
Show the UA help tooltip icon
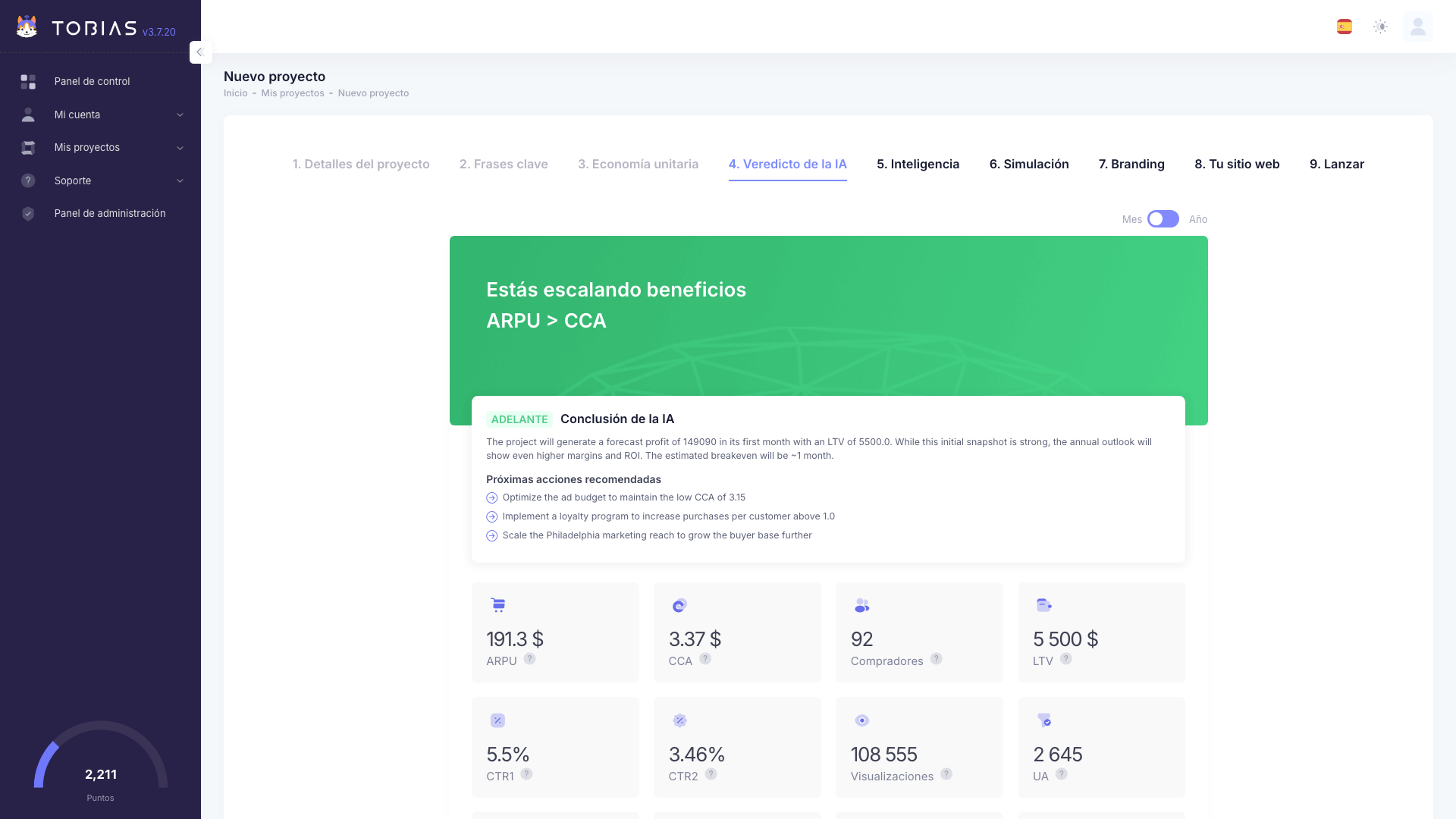pyautogui.click(x=1062, y=774)
